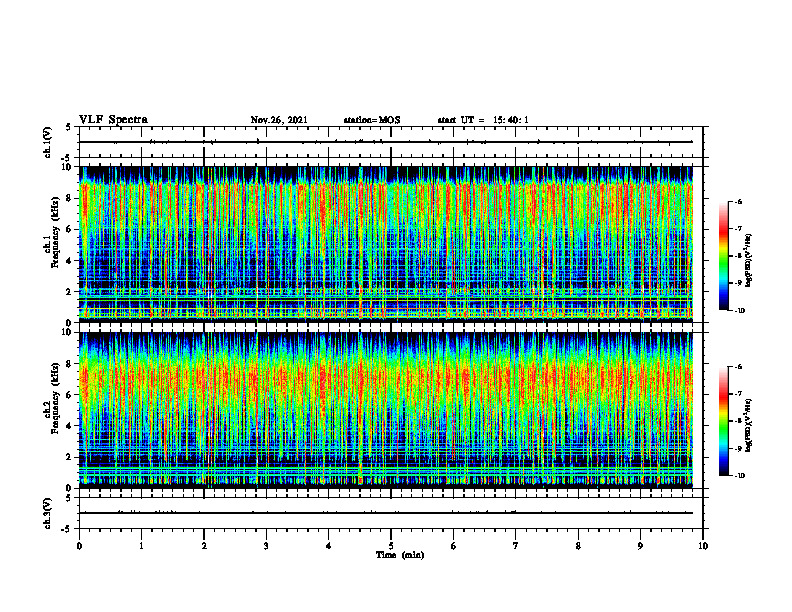The image size is (792, 612).
Task: Click the "Time (min)" x-axis label
Action: [400, 555]
